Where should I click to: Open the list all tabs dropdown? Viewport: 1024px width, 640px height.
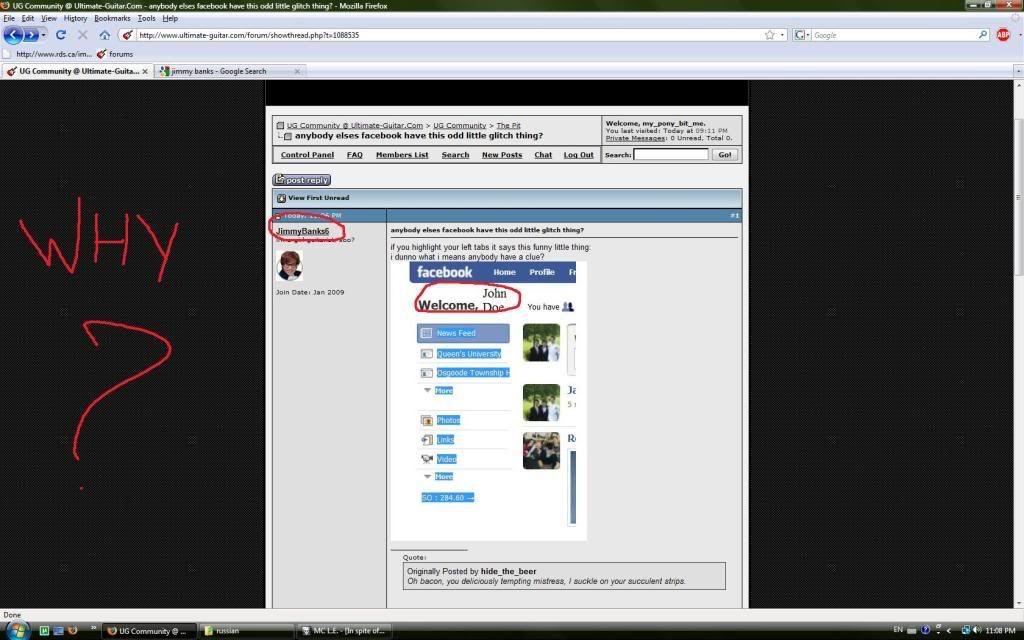[x=1018, y=71]
